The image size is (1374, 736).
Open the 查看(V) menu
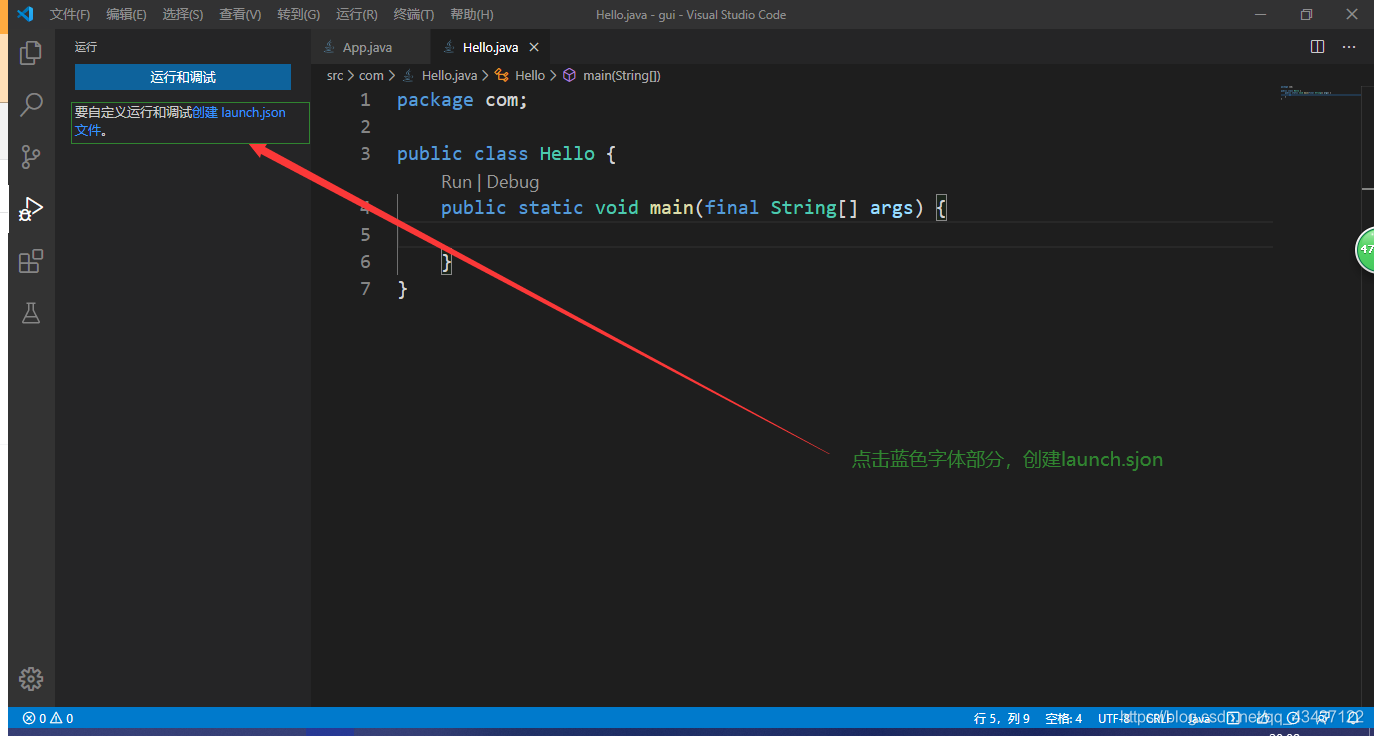[x=240, y=15]
